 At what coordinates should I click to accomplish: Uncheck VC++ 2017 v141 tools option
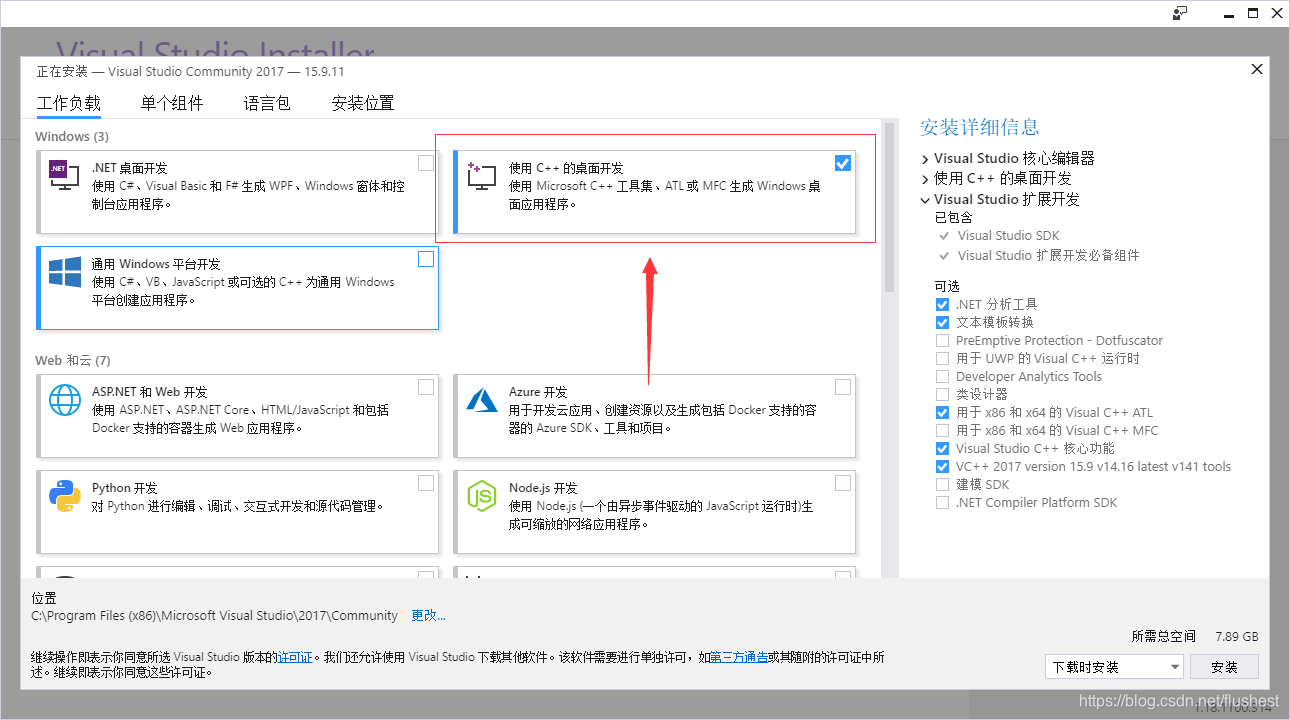click(x=942, y=466)
